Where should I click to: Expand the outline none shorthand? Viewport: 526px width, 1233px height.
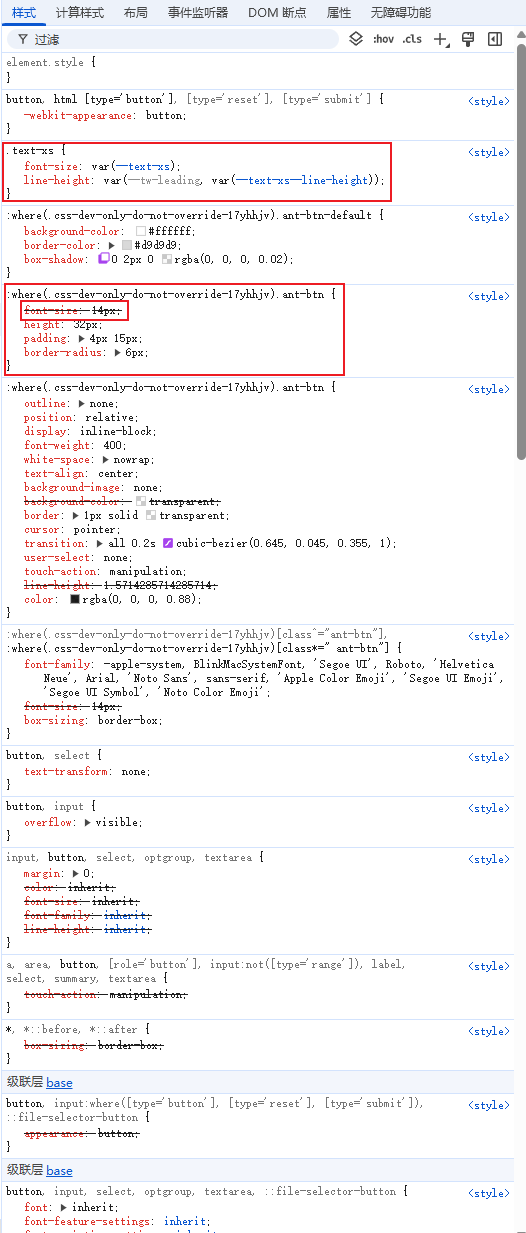(x=81, y=403)
